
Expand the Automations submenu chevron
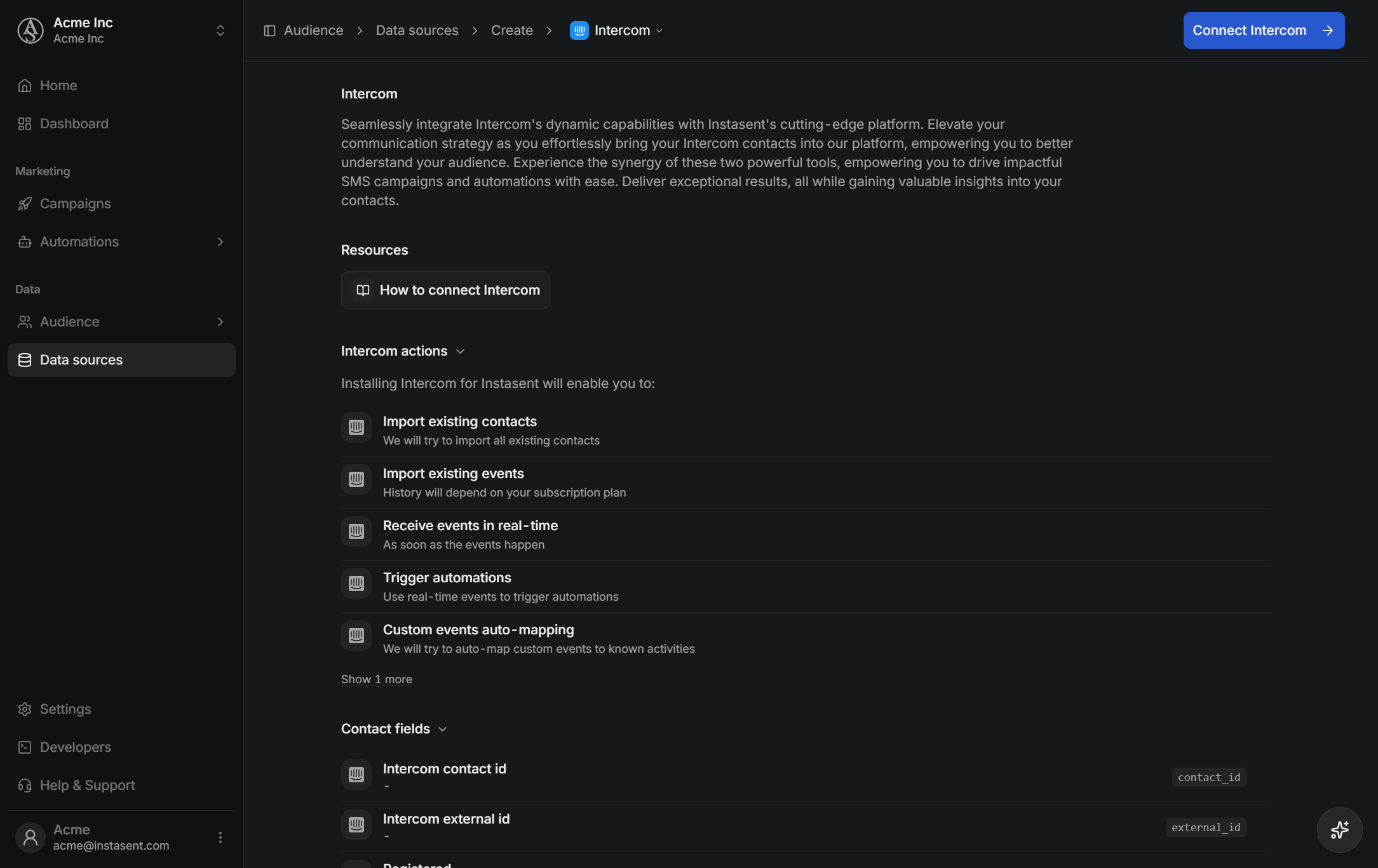220,241
